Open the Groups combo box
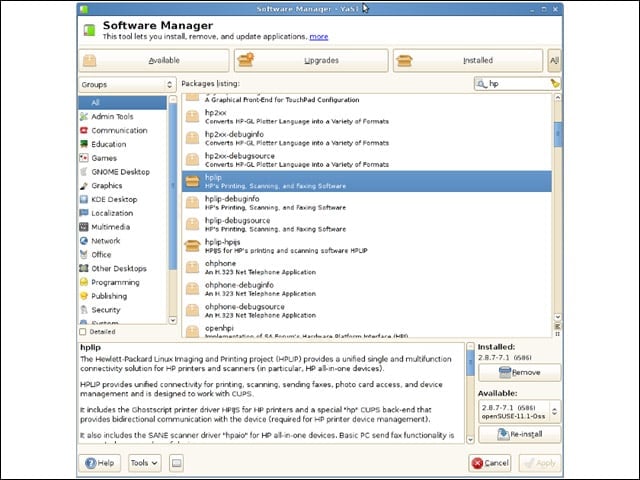The width and height of the screenshot is (640, 480). click(127, 85)
